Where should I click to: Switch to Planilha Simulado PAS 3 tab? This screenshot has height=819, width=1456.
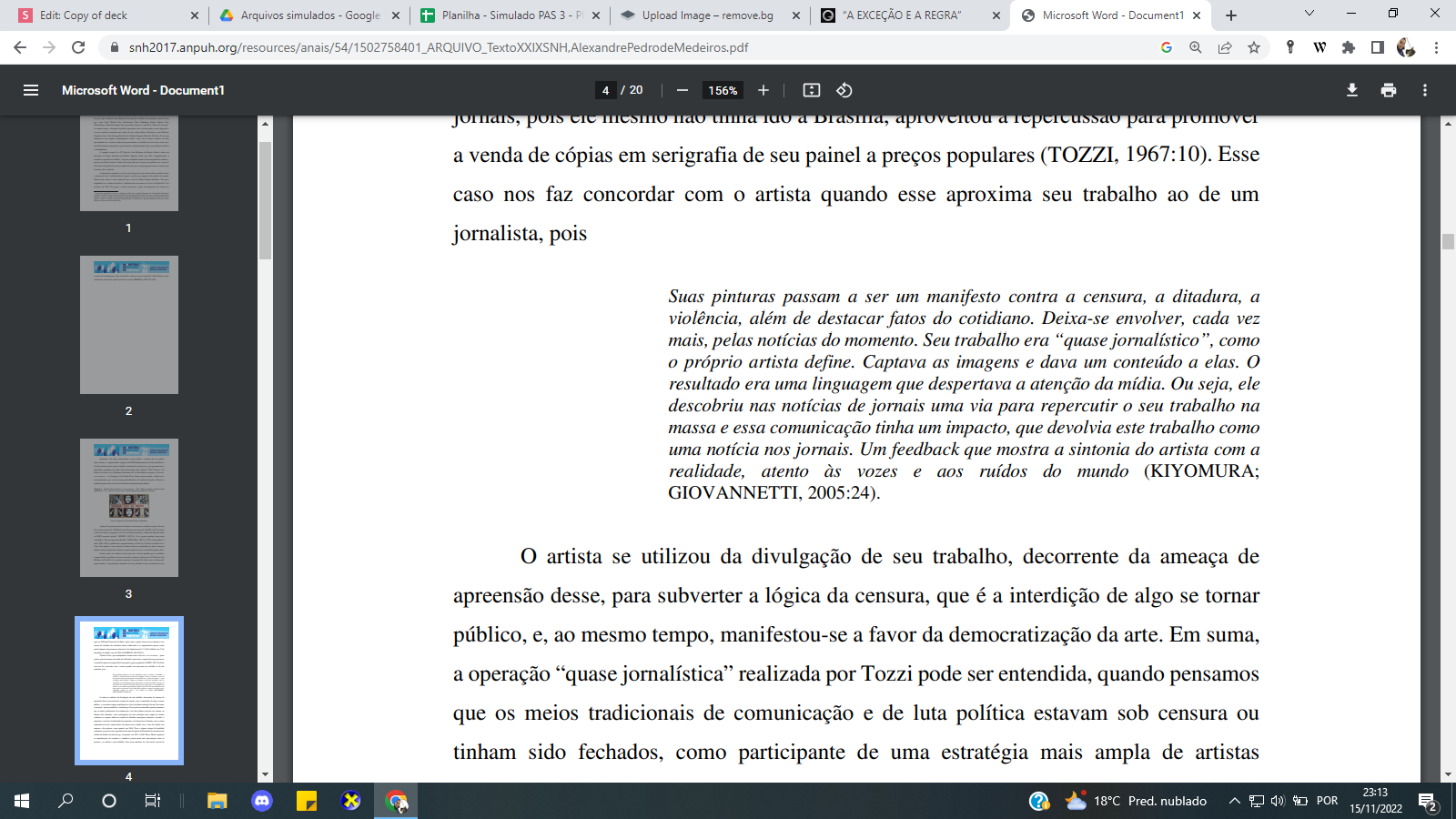(x=511, y=15)
